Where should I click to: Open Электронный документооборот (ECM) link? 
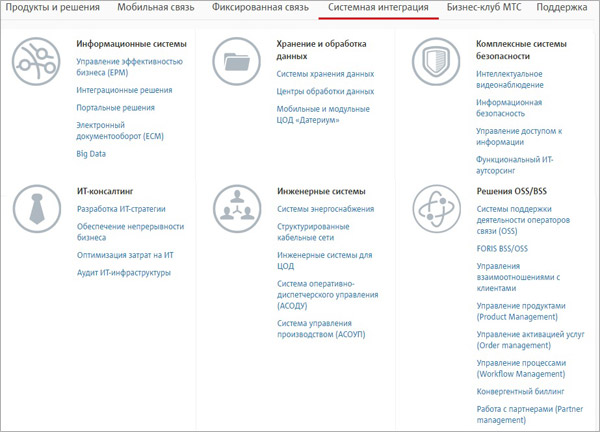120,131
